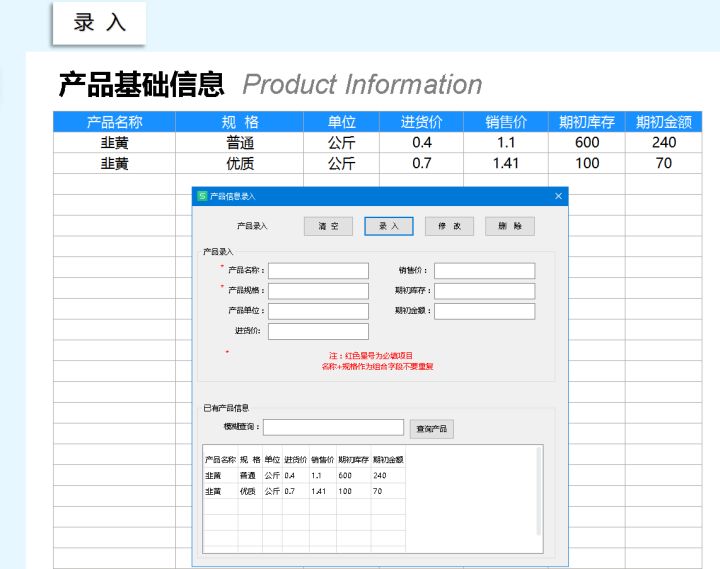Screen dimensions: 720x569
Task: Click 期初金额 column header in dialog list
Action: 388,460
